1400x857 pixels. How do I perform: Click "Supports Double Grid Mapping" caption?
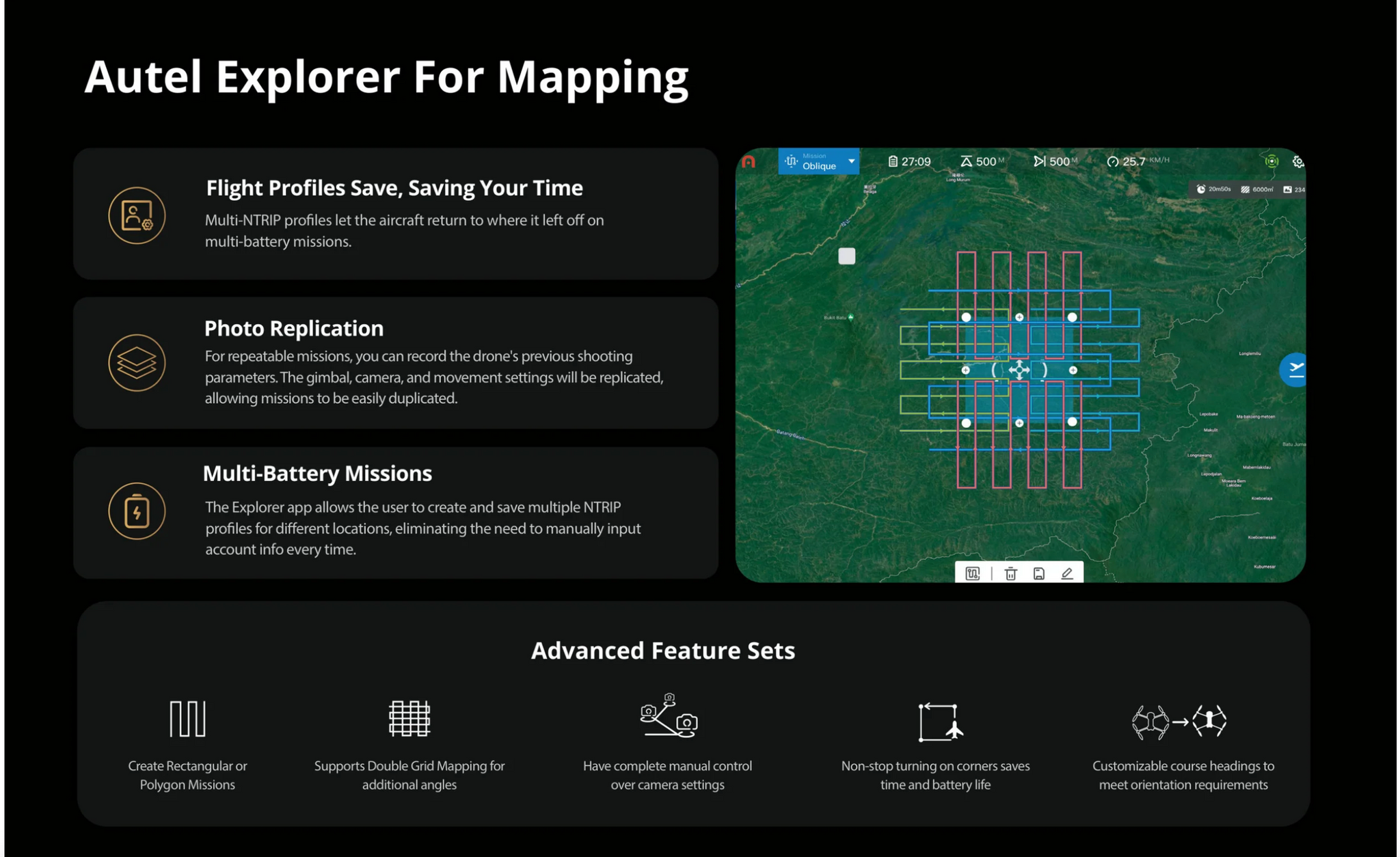tap(409, 775)
